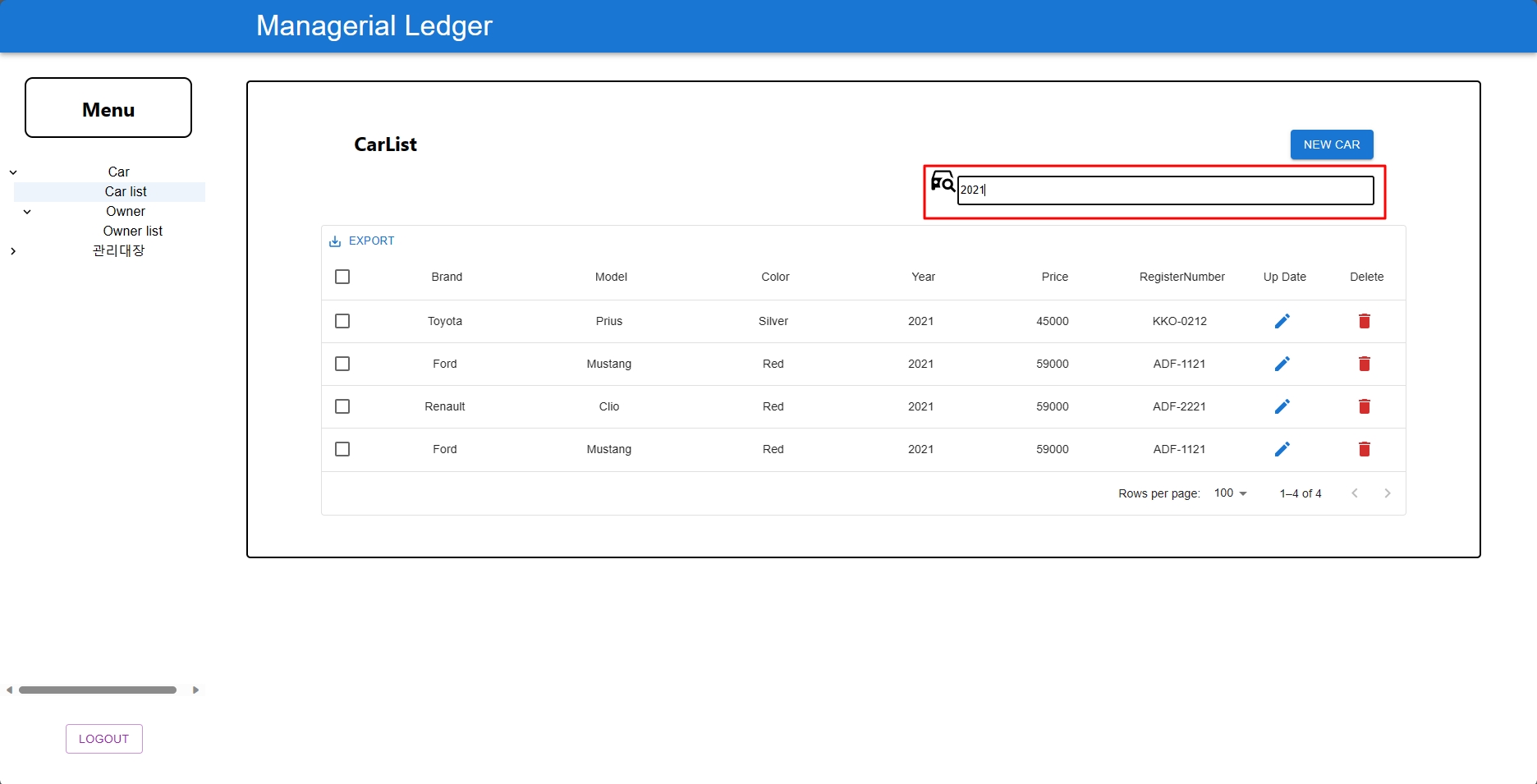Viewport: 1537px width, 784px height.
Task: Check the Renault Clio row checkbox
Action: [342, 406]
